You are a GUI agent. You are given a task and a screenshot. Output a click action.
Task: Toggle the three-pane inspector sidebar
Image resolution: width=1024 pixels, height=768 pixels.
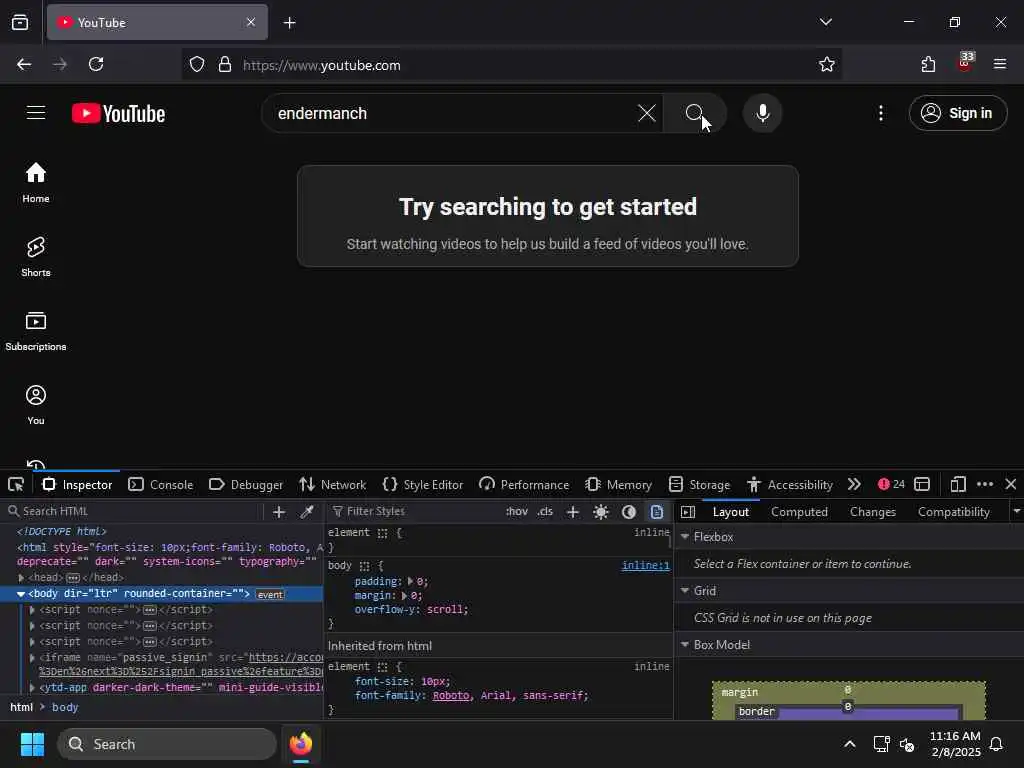pyautogui.click(x=688, y=512)
